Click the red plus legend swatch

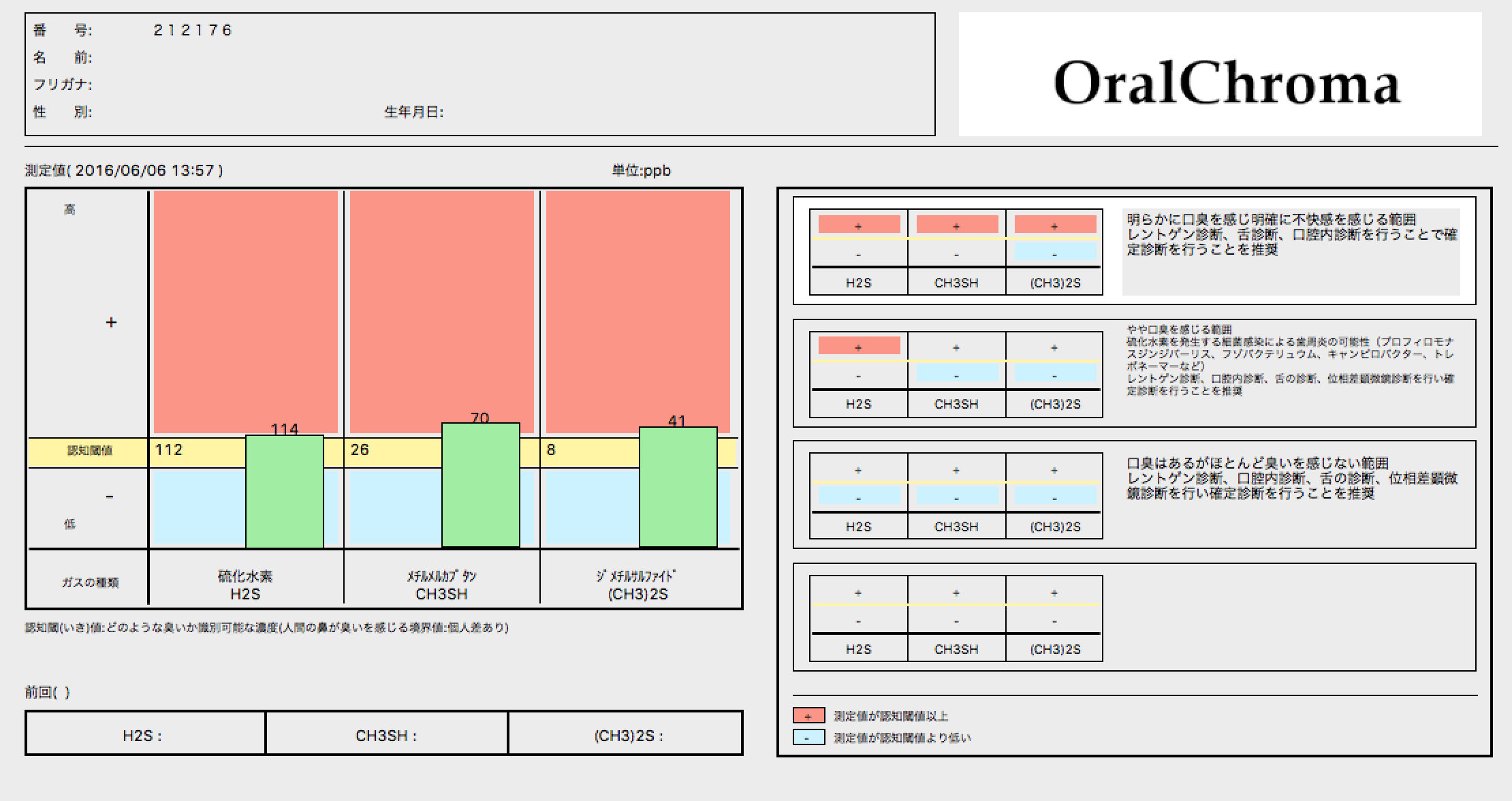click(x=808, y=715)
